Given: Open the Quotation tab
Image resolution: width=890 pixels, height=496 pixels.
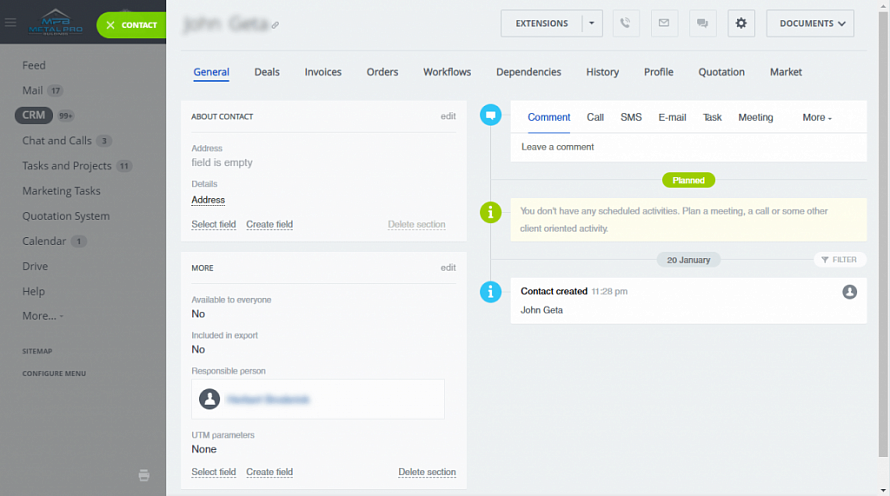Looking at the screenshot, I should tap(721, 72).
